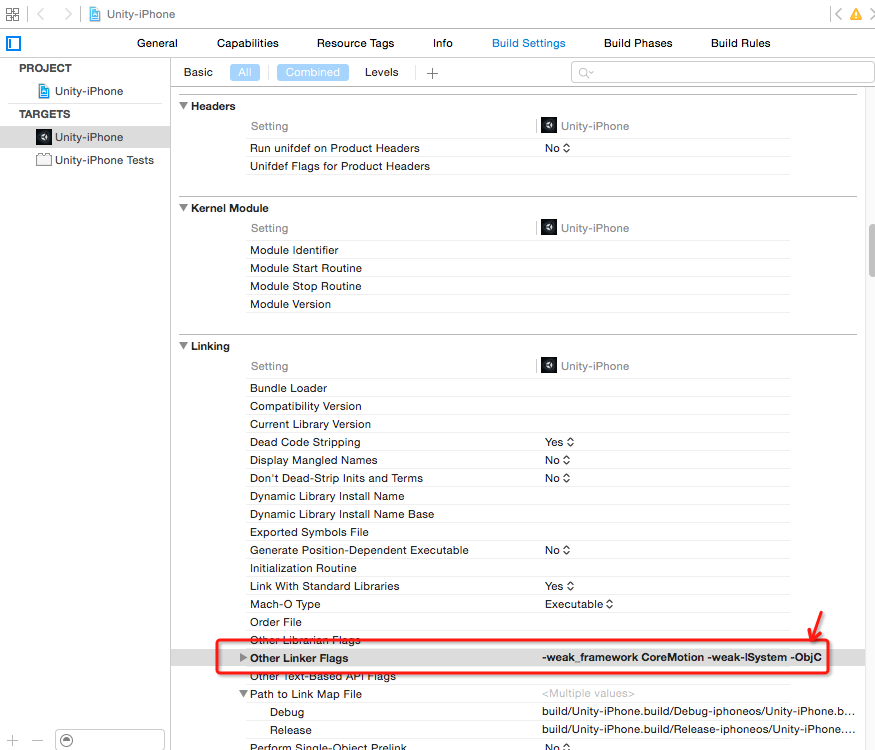This screenshot has width=875, height=750.
Task: Edit the -weak_framework CoreMotion linker flags value
Action: [x=681, y=657]
